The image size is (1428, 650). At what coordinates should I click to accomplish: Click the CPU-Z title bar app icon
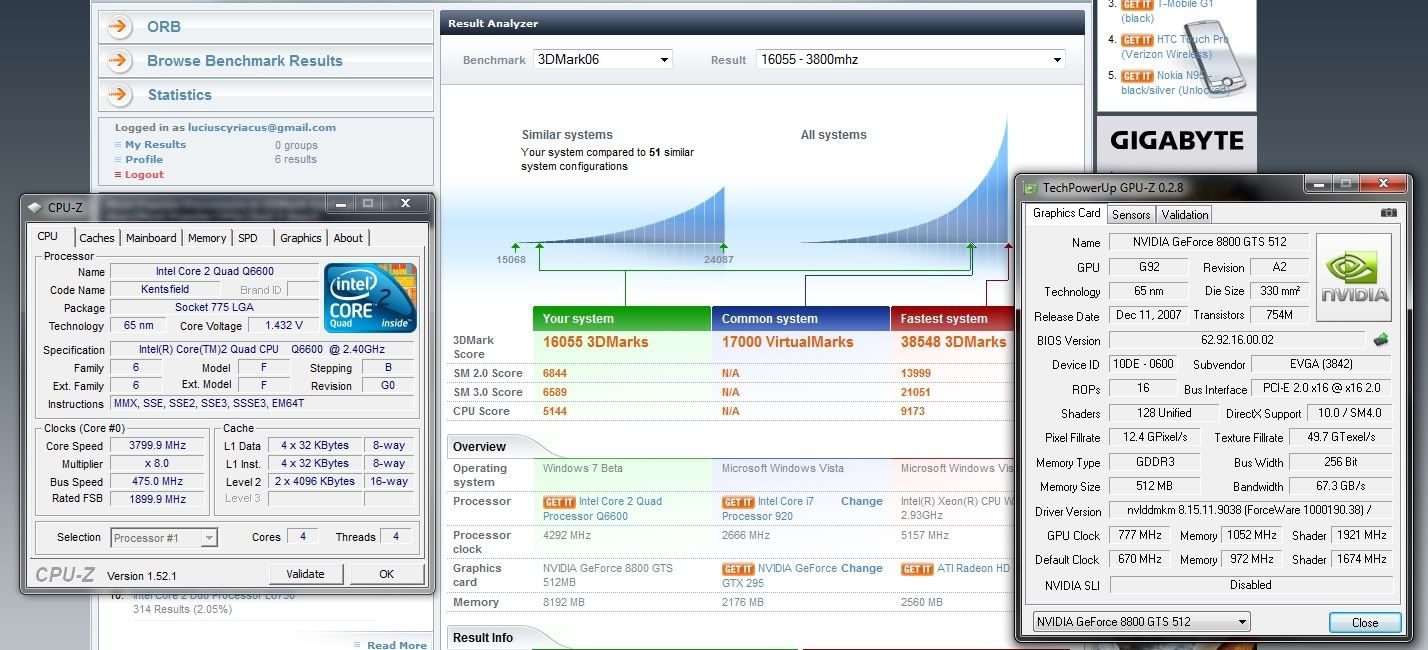[35, 207]
